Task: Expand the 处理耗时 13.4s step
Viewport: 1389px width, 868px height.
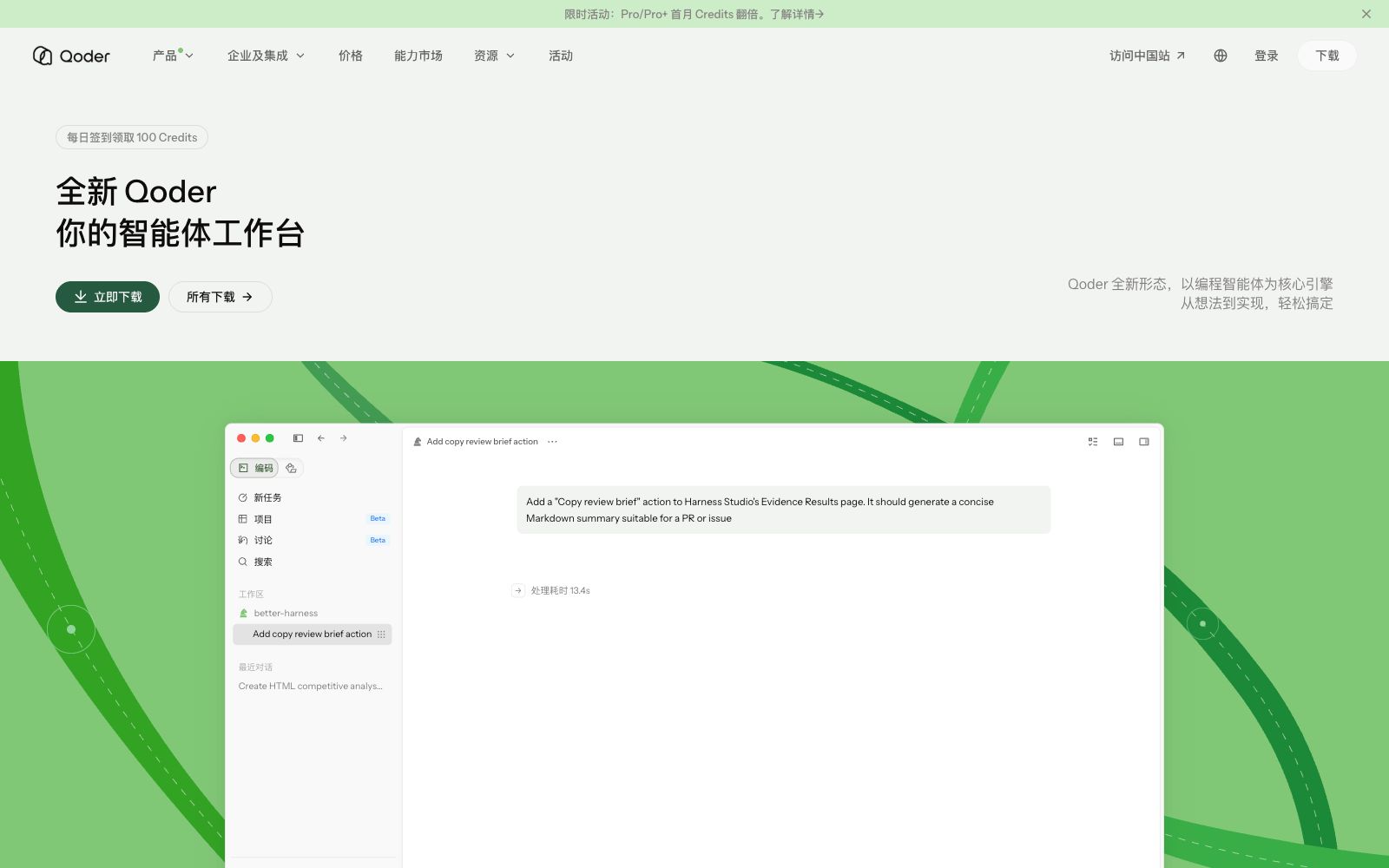Action: point(551,590)
